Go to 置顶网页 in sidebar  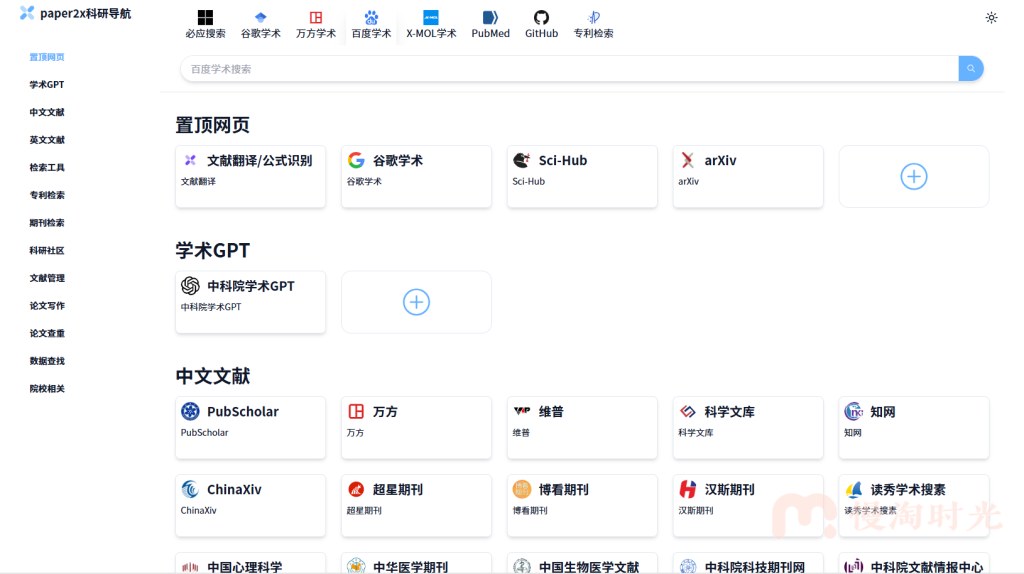47,57
